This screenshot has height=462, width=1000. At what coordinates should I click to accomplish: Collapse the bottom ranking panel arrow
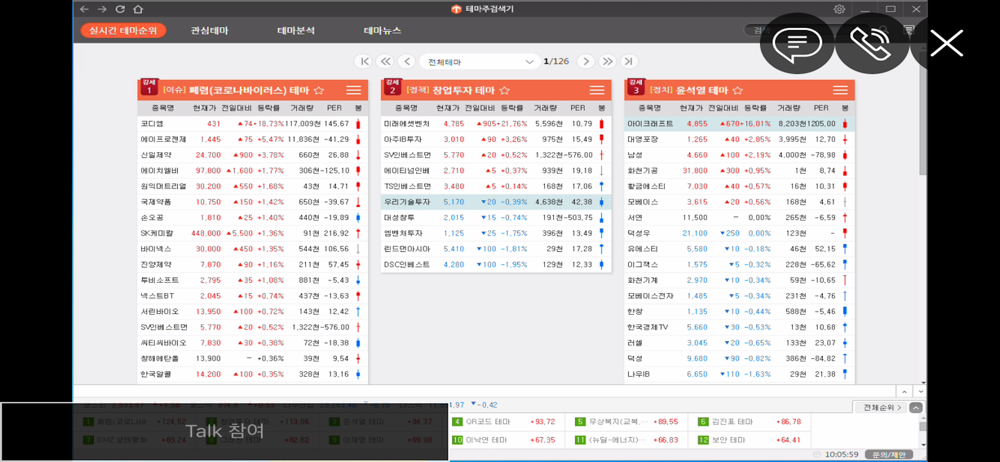pyautogui.click(x=916, y=407)
